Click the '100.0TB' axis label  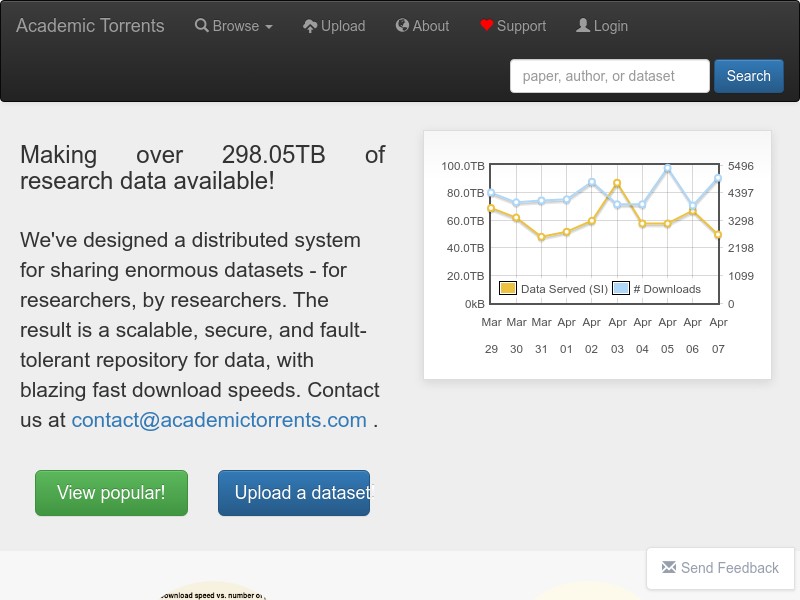pos(463,166)
